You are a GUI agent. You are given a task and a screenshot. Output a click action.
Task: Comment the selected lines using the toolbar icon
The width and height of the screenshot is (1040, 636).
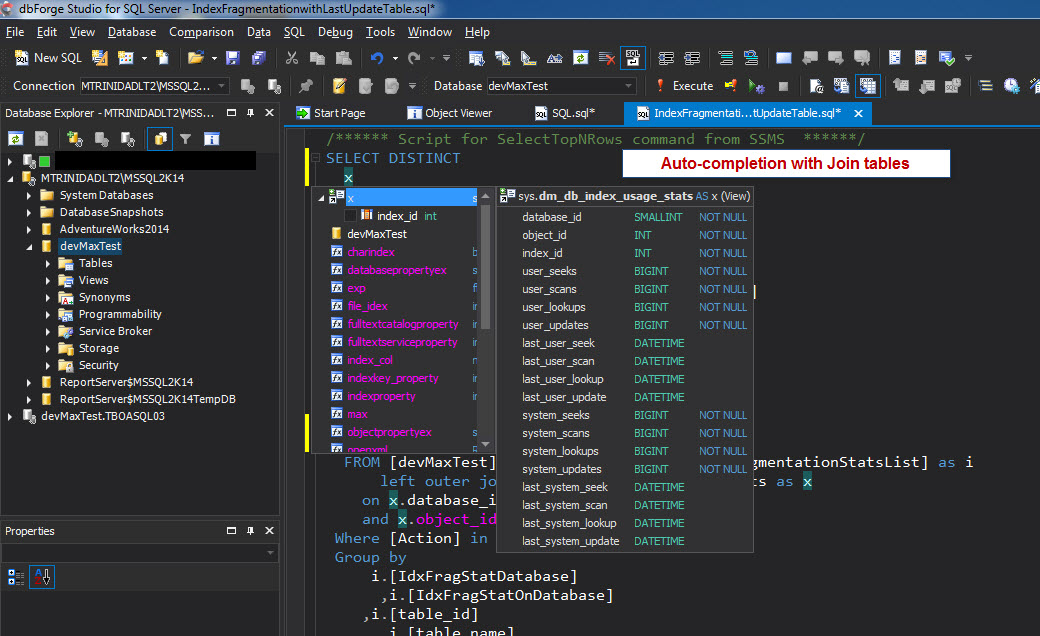725,58
